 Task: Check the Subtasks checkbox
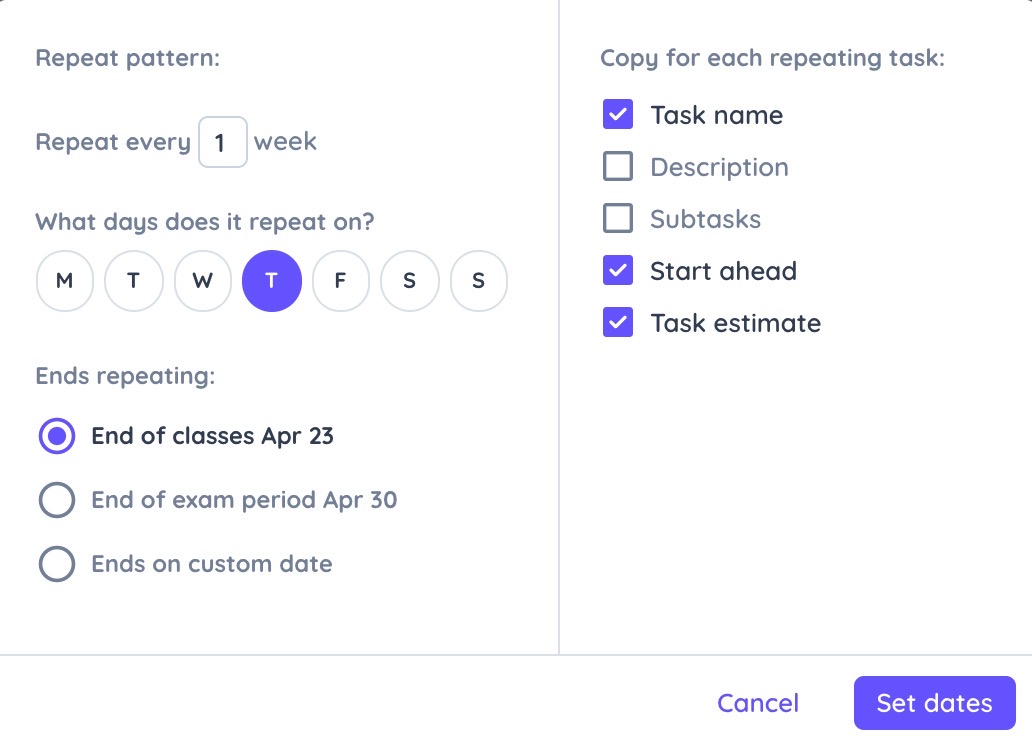617,219
